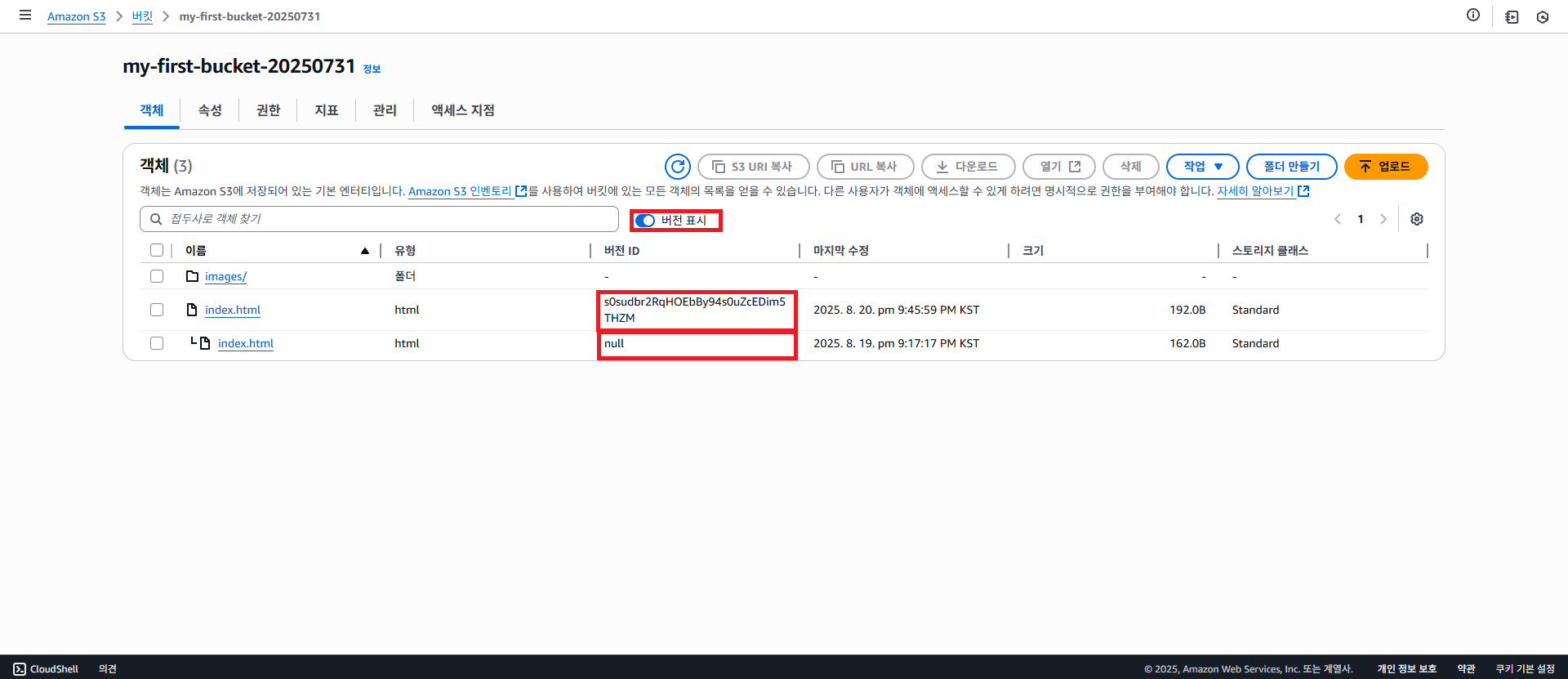
Task: Open 개인 정보 보호 footer link
Action: 1406,668
